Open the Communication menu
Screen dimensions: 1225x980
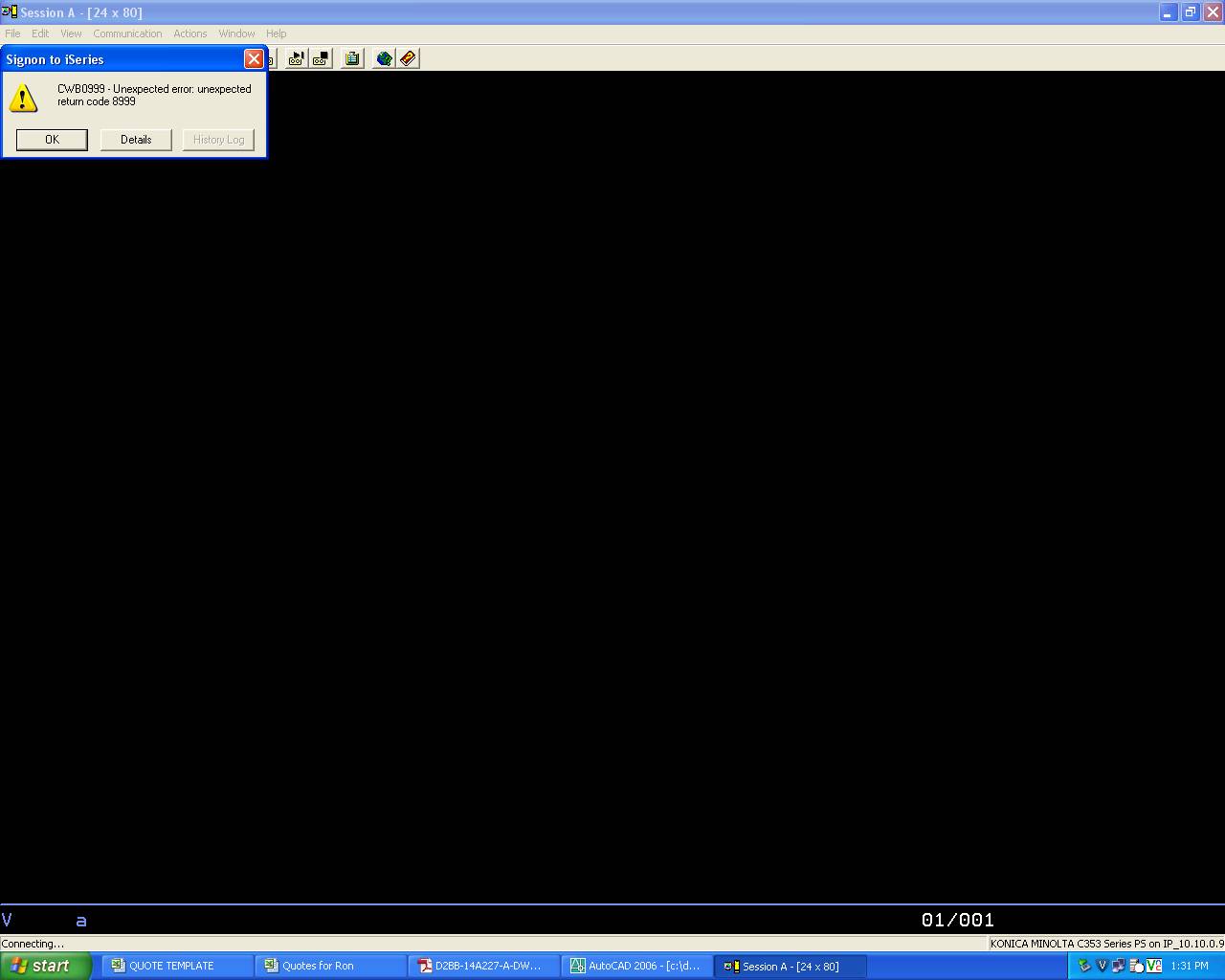127,33
